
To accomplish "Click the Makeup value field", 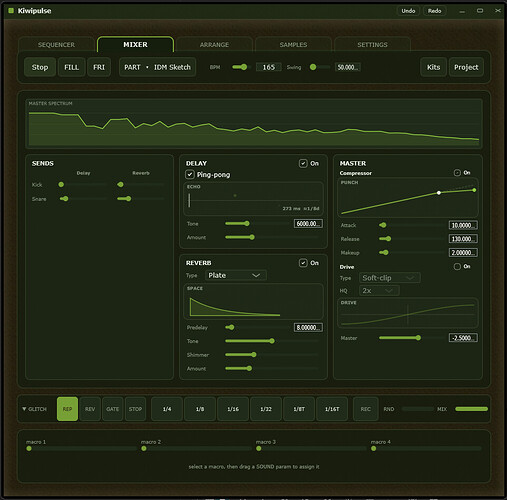I will (463, 253).
